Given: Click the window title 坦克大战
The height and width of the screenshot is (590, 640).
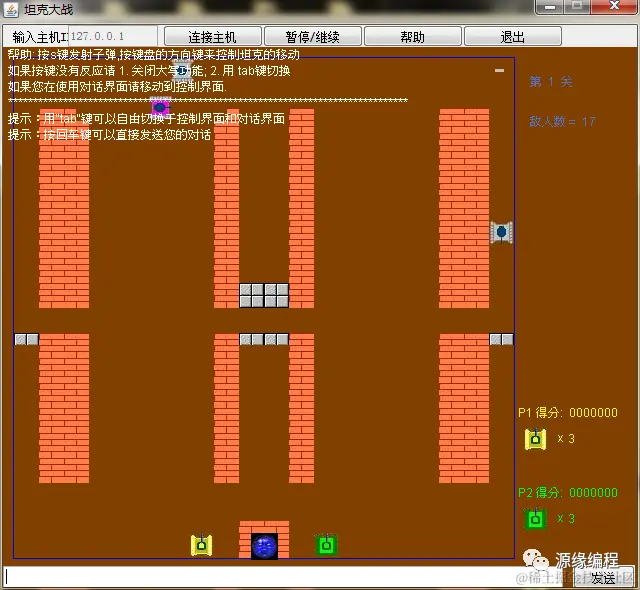Looking at the screenshot, I should pyautogui.click(x=49, y=10).
